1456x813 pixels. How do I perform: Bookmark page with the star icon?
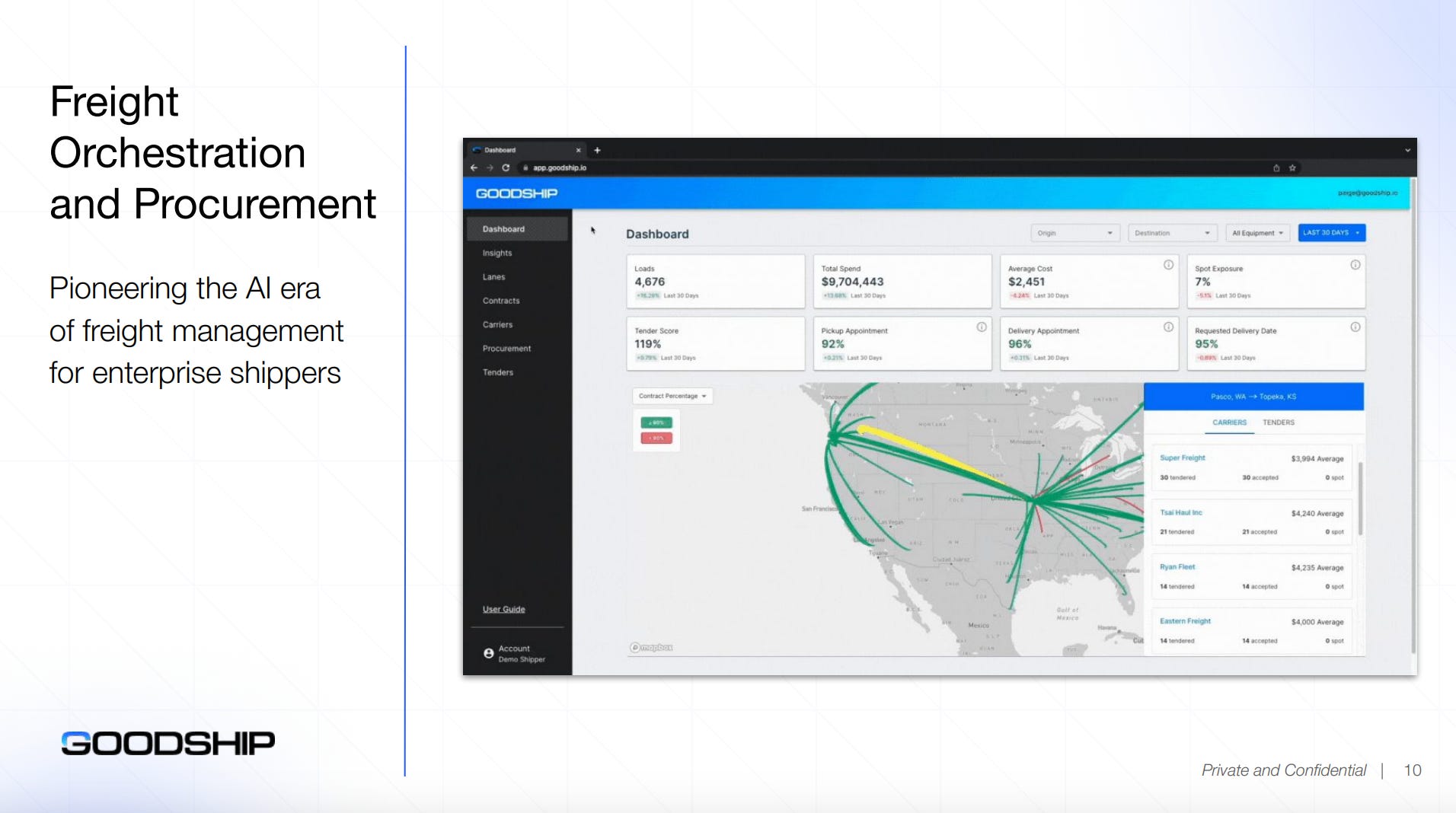click(1292, 167)
